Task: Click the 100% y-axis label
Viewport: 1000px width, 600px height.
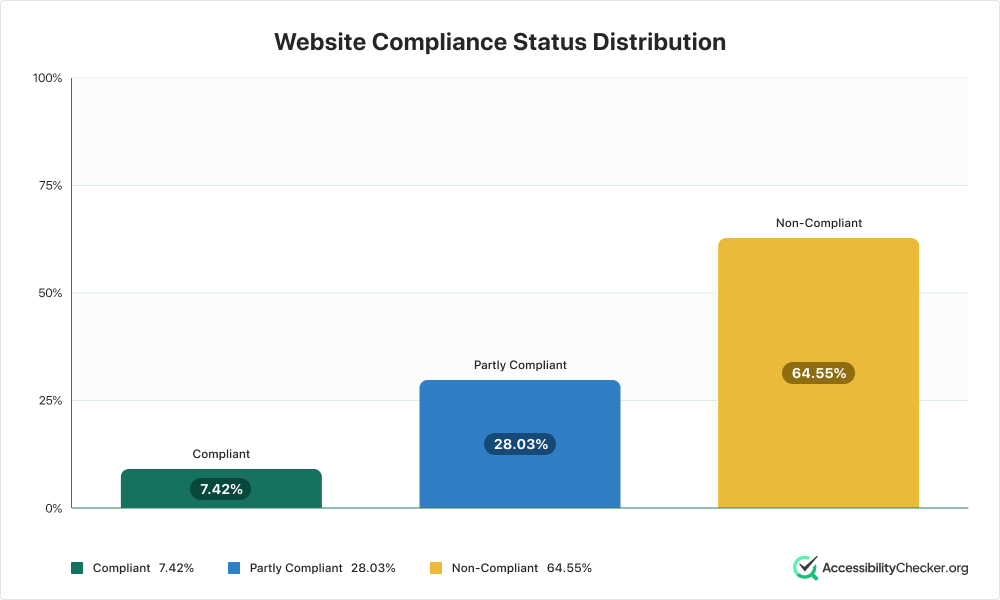Action: pos(48,78)
